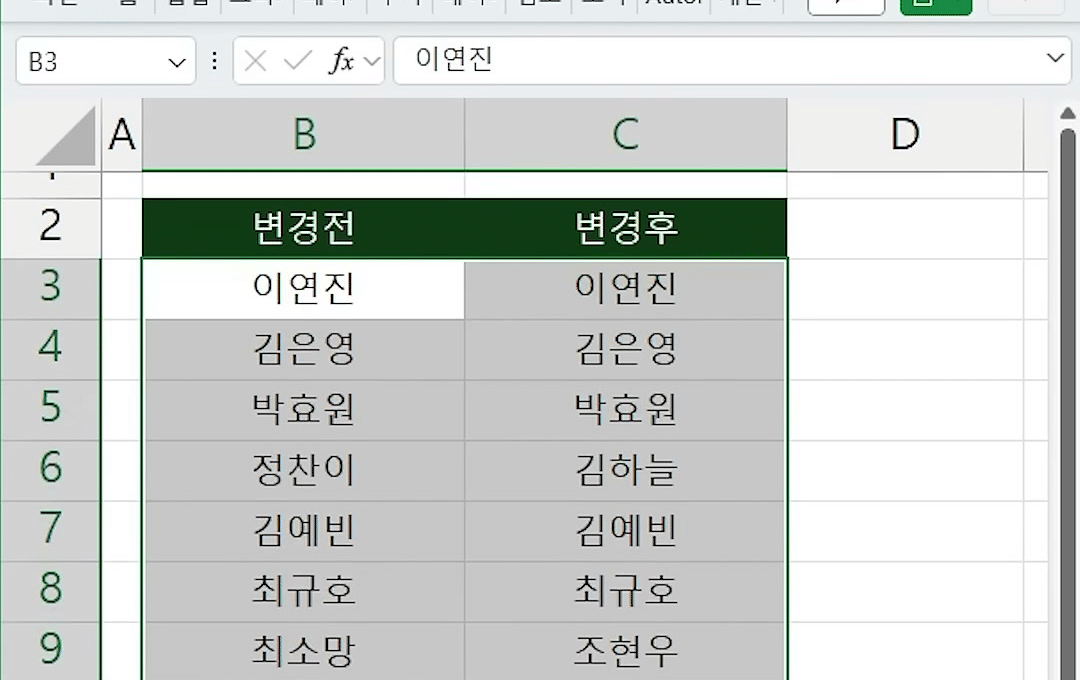
Task: Select row 4 header
Action: [x=51, y=350]
